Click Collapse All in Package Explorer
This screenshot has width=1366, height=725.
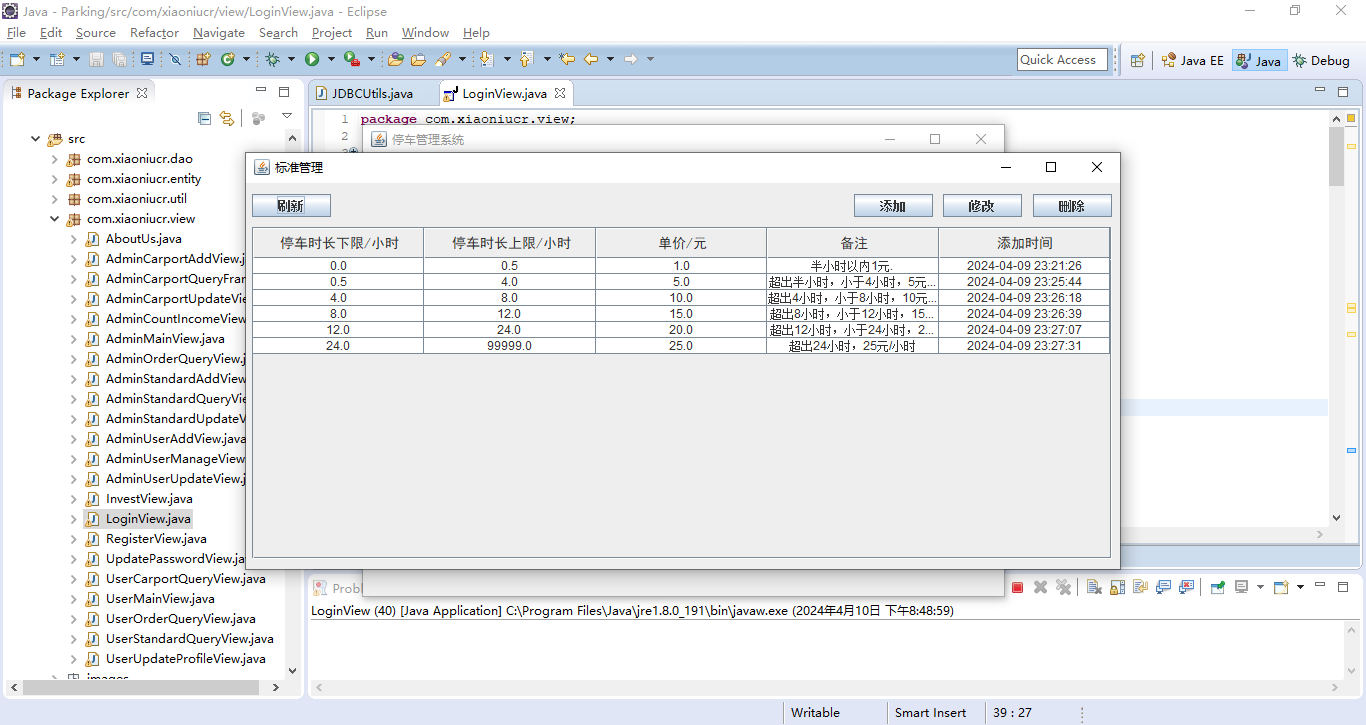pyautogui.click(x=204, y=118)
